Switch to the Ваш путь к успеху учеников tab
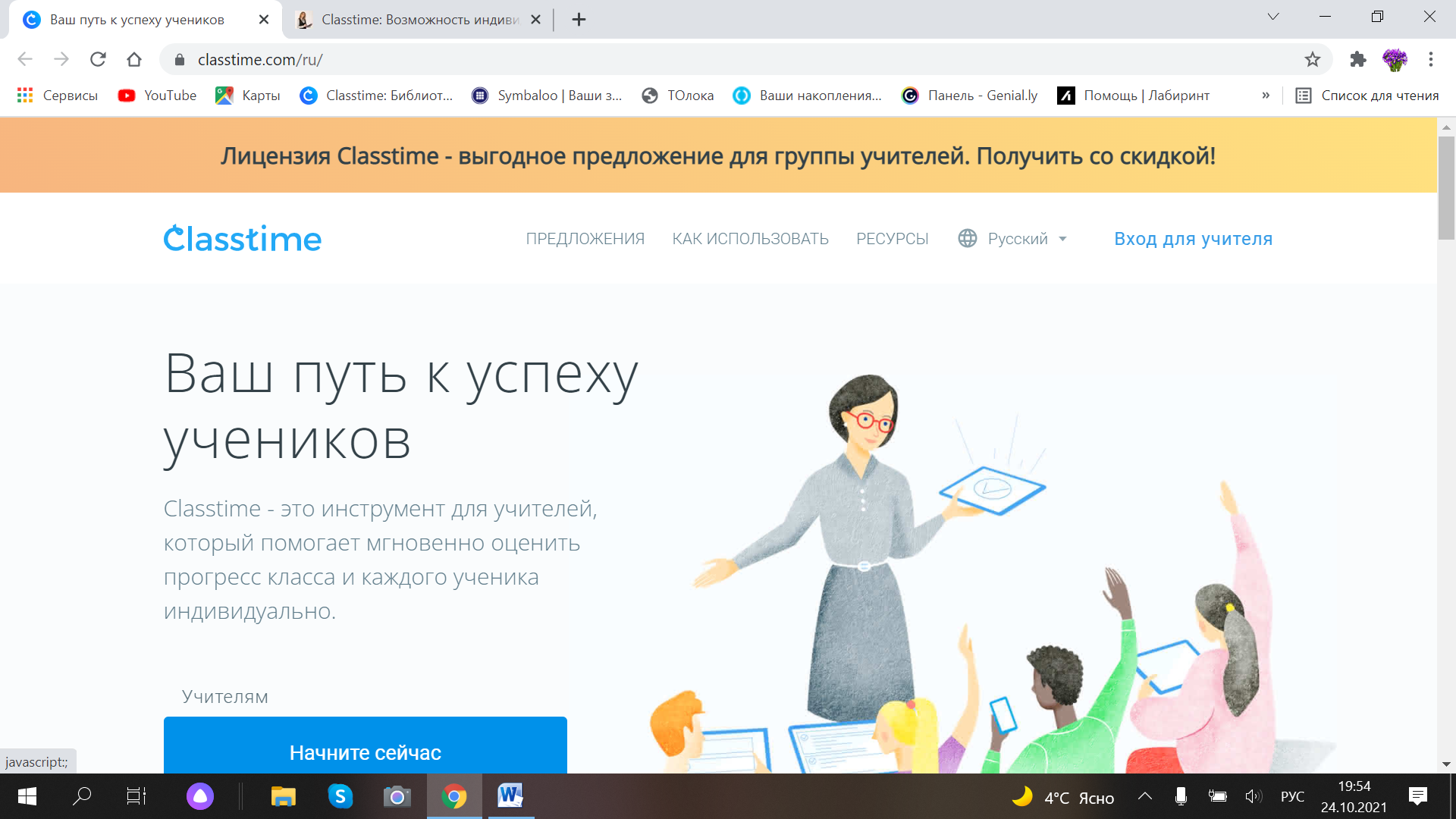The width and height of the screenshot is (1456, 819). coord(136,20)
